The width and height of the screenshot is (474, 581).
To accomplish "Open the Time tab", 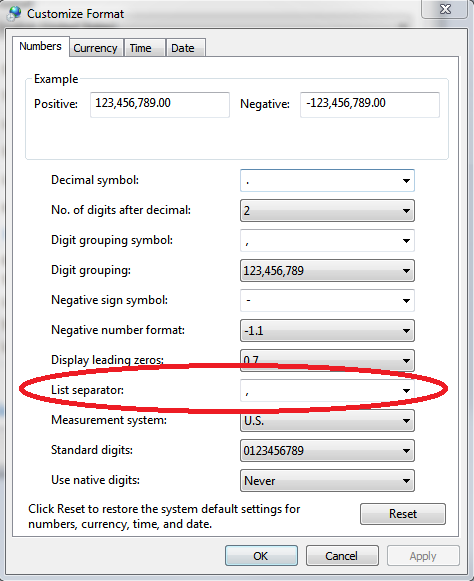I will 145,48.
